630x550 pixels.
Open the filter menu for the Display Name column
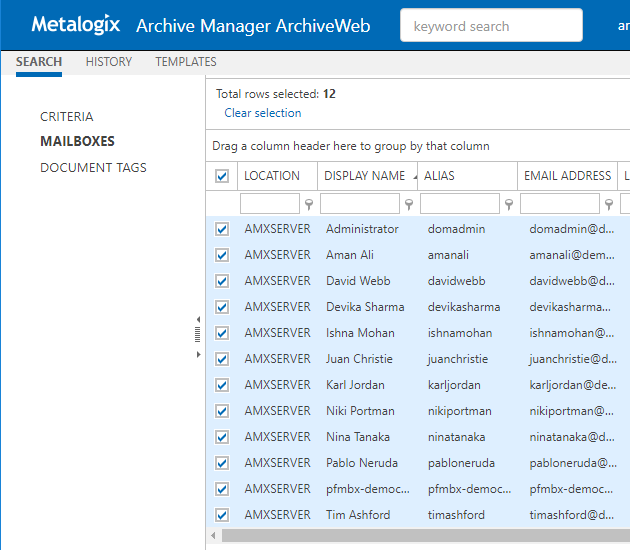(408, 205)
